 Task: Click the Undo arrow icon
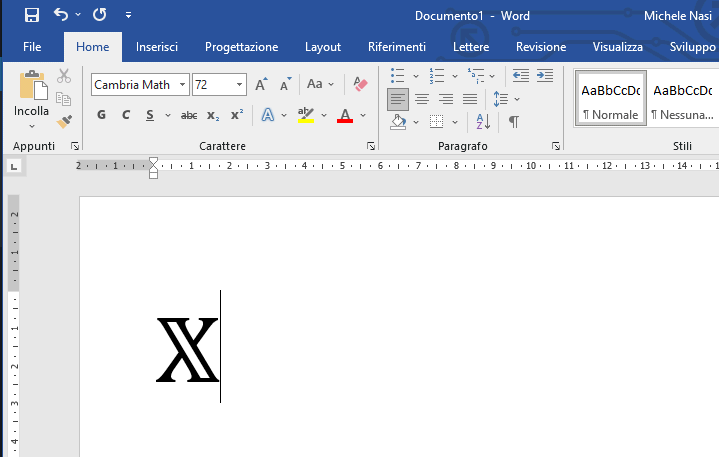click(x=62, y=15)
